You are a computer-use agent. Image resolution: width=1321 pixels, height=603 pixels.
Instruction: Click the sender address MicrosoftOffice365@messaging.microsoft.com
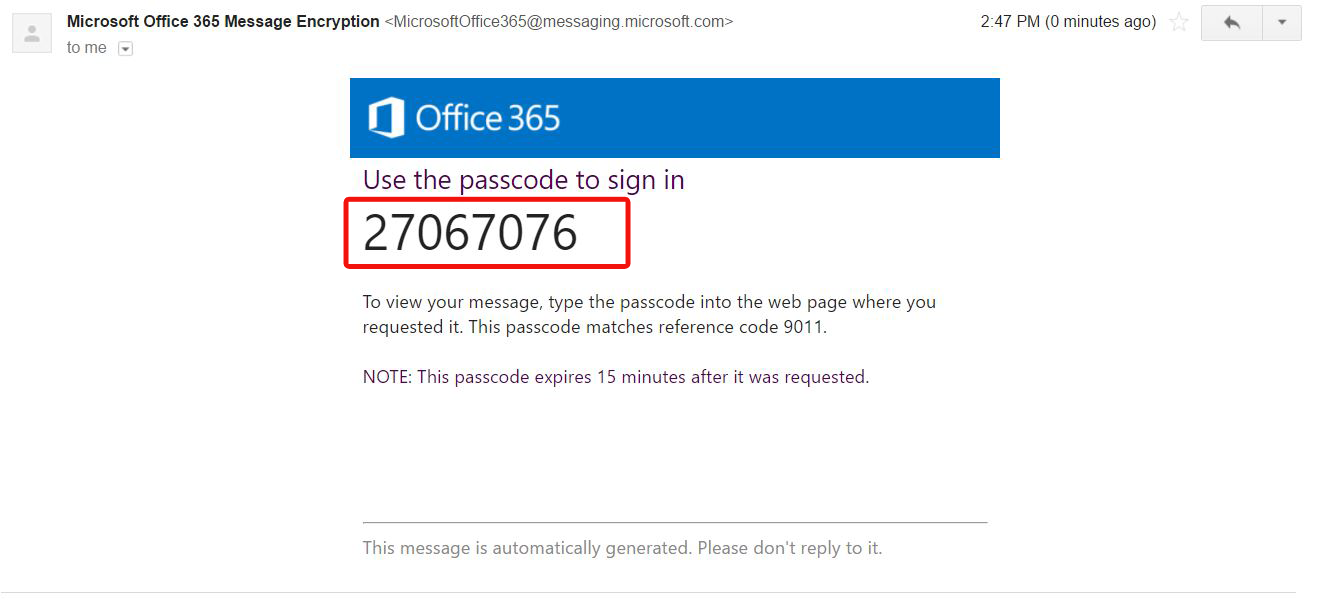tap(558, 21)
